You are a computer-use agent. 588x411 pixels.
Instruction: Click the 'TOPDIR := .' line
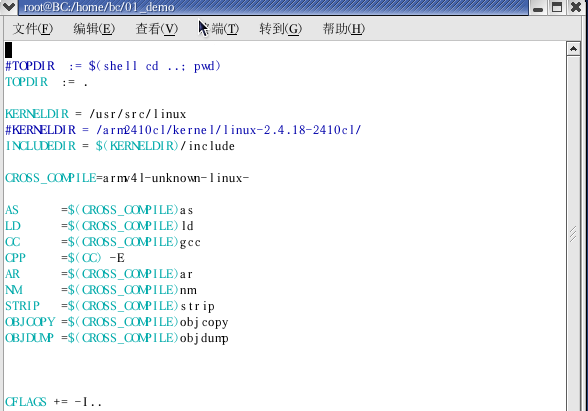click(x=46, y=82)
